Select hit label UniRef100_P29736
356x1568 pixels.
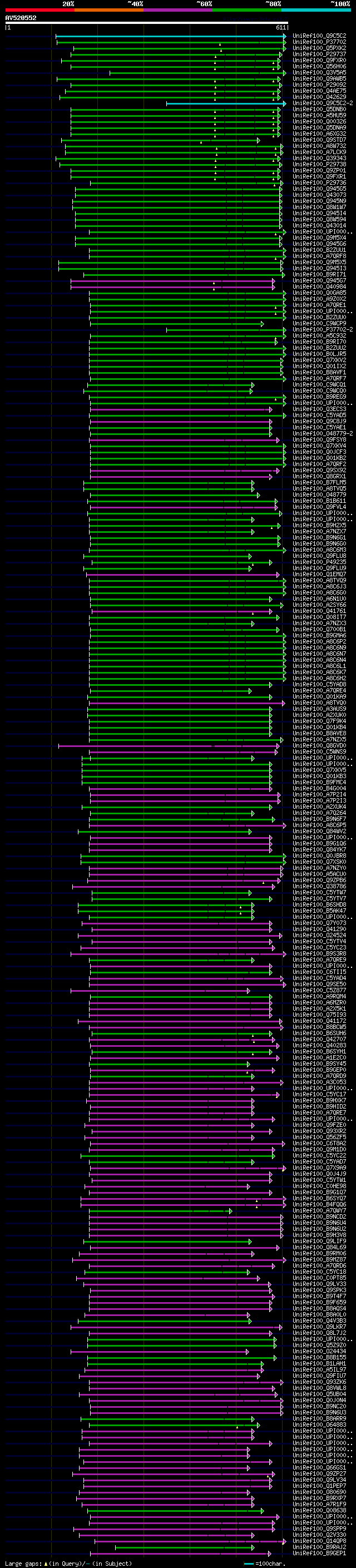(319, 182)
